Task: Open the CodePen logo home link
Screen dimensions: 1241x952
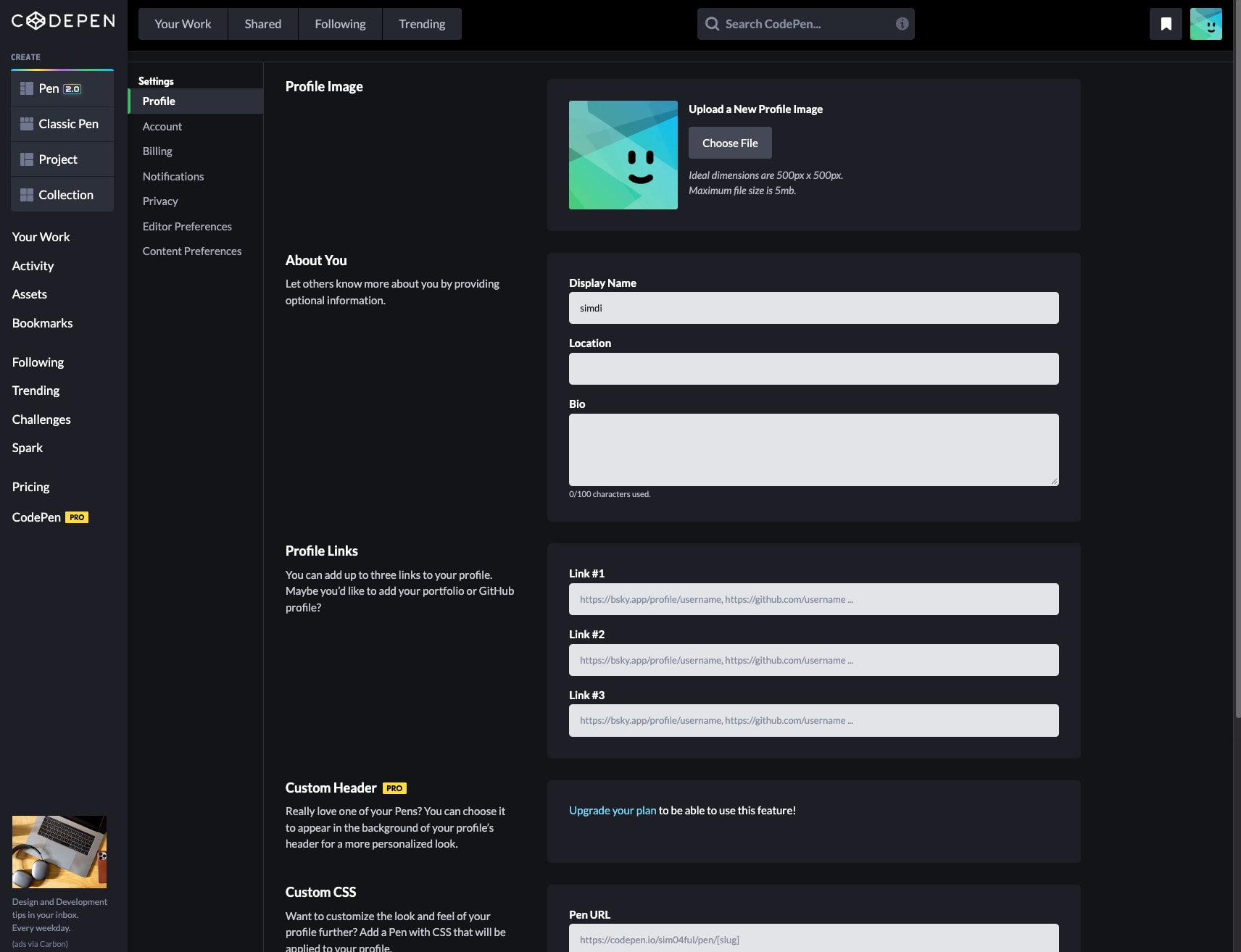Action: coord(63,20)
